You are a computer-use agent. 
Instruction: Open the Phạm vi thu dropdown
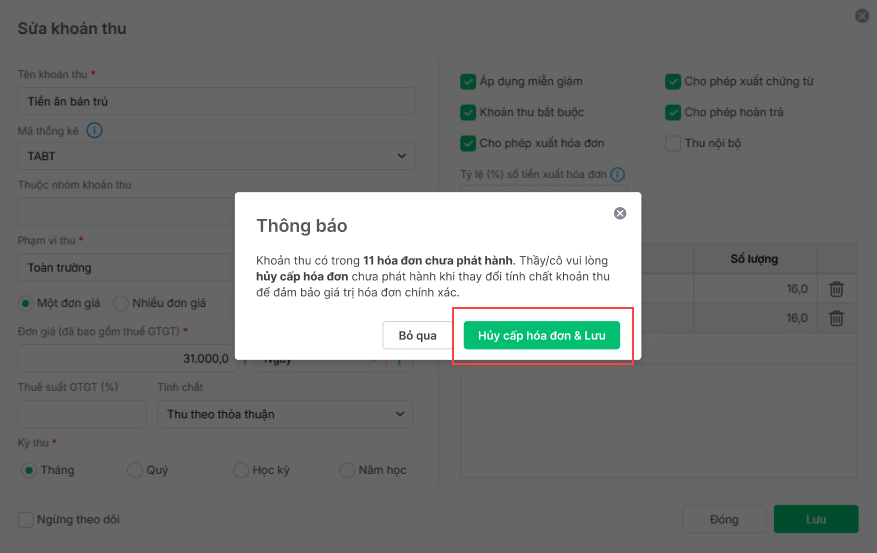click(x=215, y=268)
